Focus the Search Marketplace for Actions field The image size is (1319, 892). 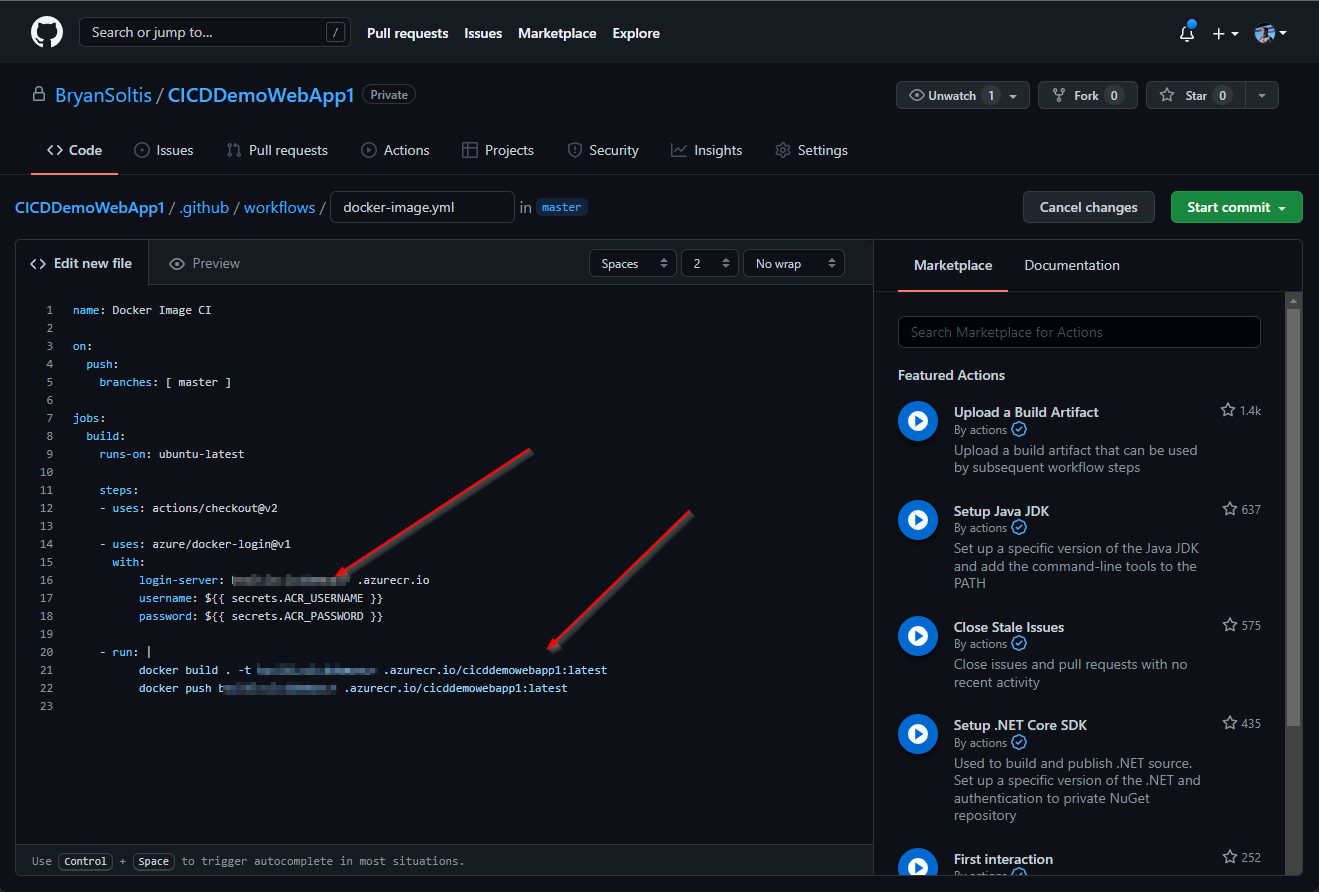1078,332
